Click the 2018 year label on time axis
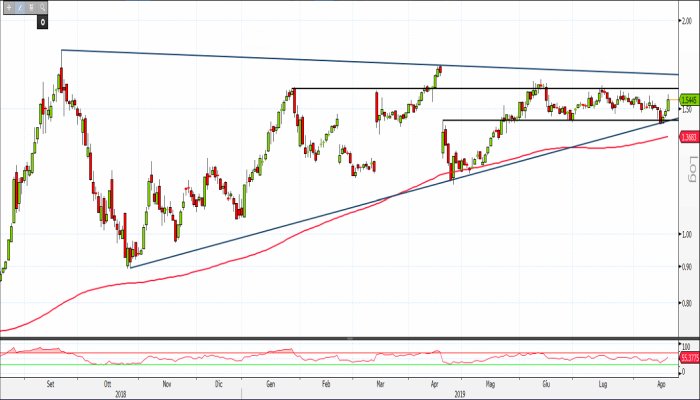700x400 pixels. [x=121, y=393]
